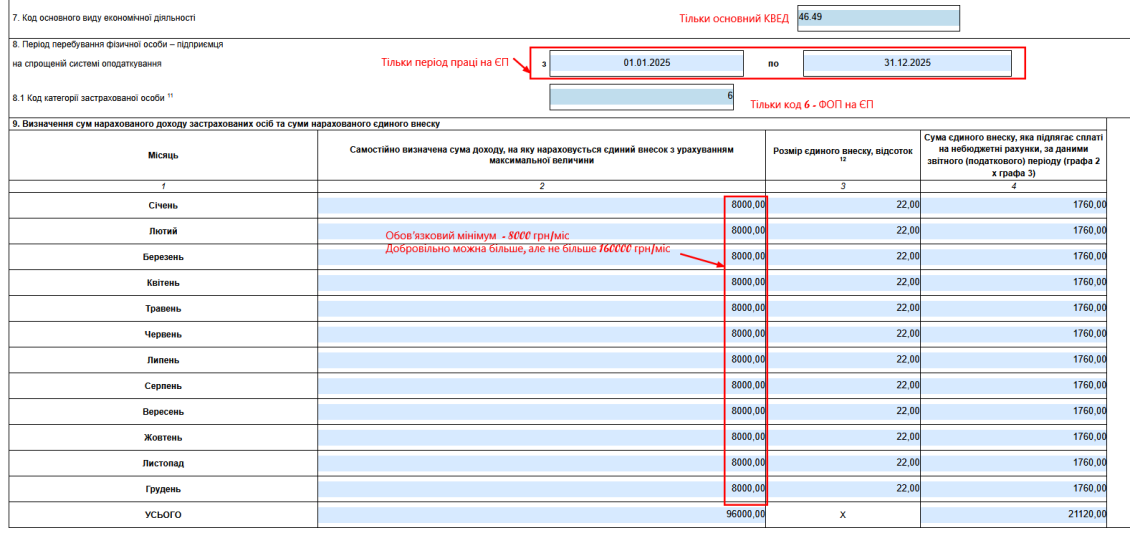The width and height of the screenshot is (1131, 534).
Task: Click the УСЬОГО total income 96000,00 cell
Action: point(542,515)
